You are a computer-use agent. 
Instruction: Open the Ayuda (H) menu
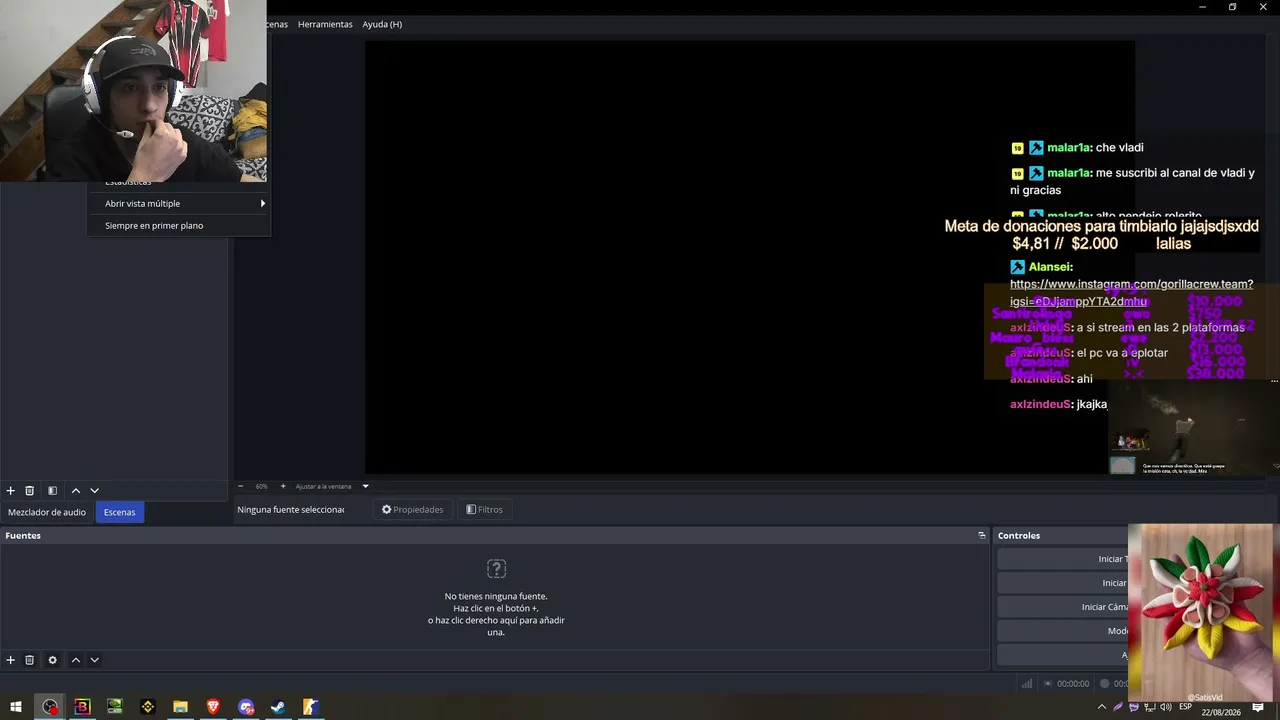coord(382,24)
